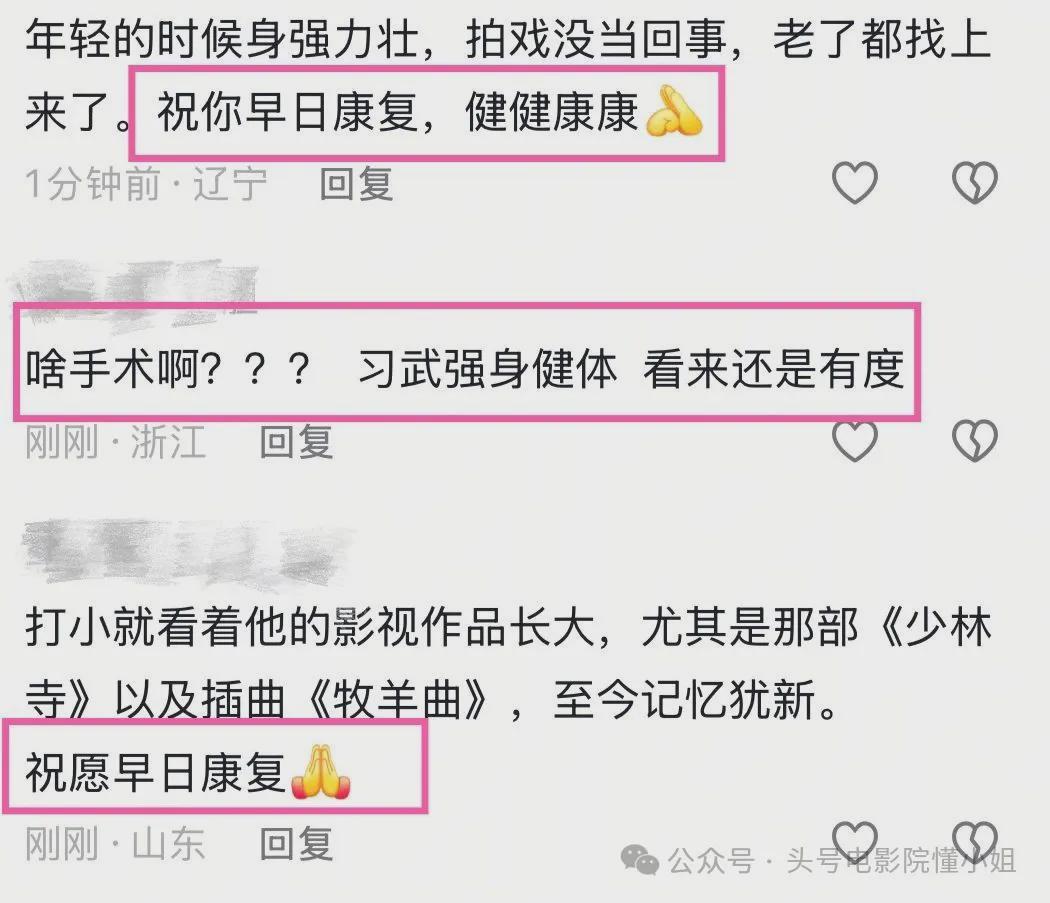The height and width of the screenshot is (903, 1050).
Task: Tap the broken-heart dislike on the 辽宁 comment
Action: pyautogui.click(x=974, y=183)
